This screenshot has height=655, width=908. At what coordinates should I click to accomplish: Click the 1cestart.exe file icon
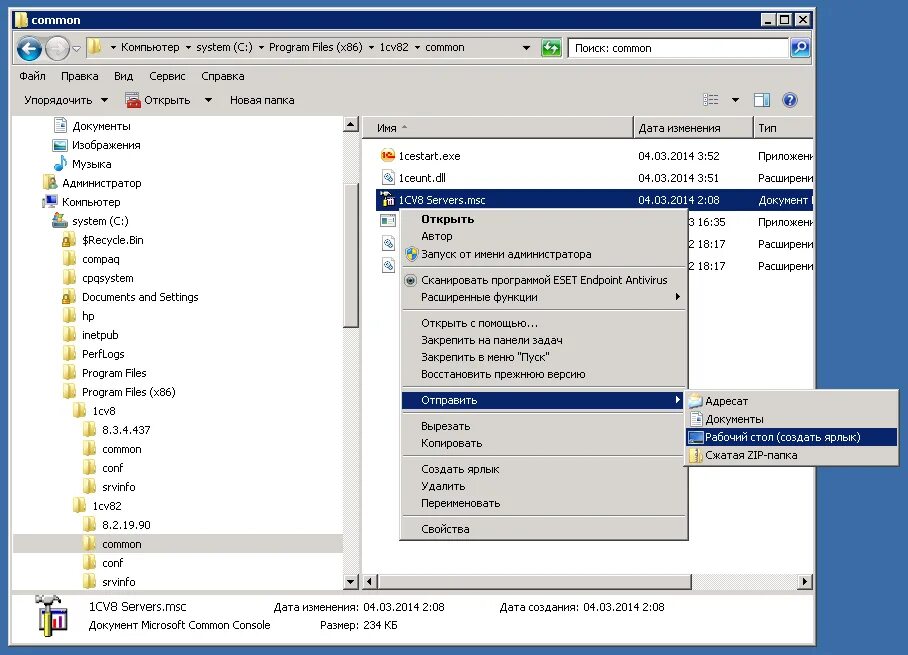tap(387, 155)
